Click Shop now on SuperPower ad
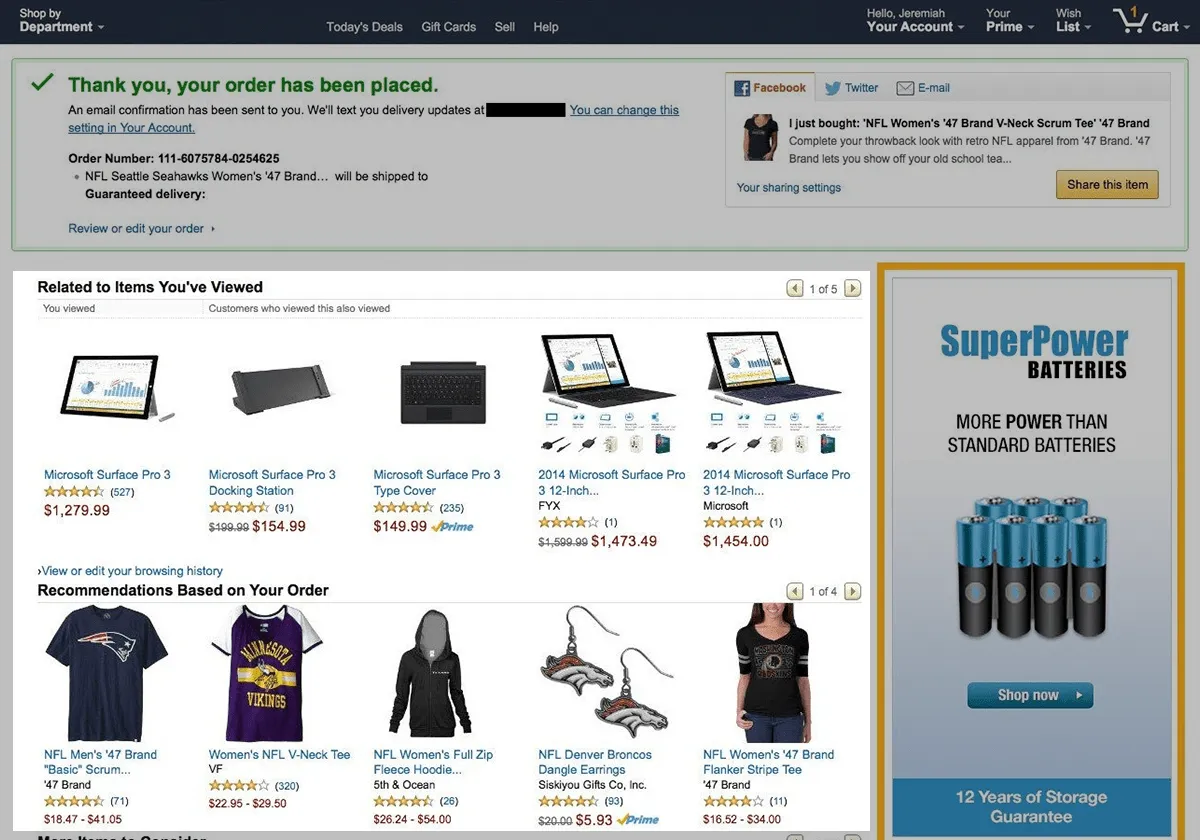The width and height of the screenshot is (1200, 840). (1030, 695)
